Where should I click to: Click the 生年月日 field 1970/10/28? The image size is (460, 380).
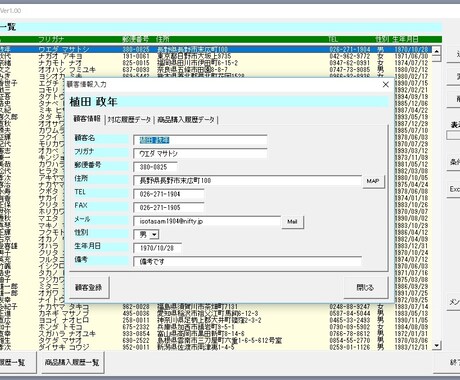coord(157,248)
